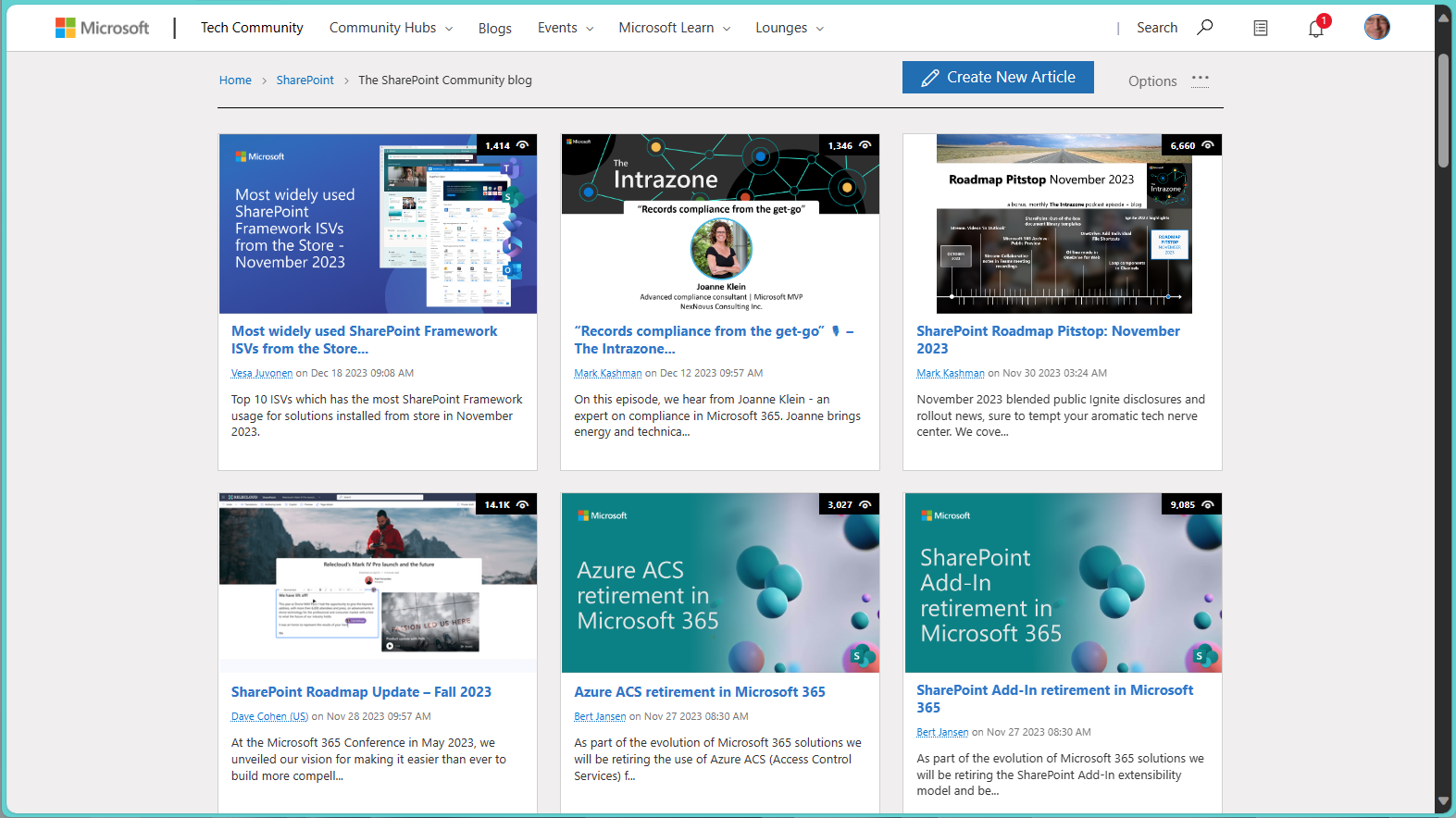Click the view-count eye icon beside 3,027
The image size is (1456, 818).
pos(865,504)
